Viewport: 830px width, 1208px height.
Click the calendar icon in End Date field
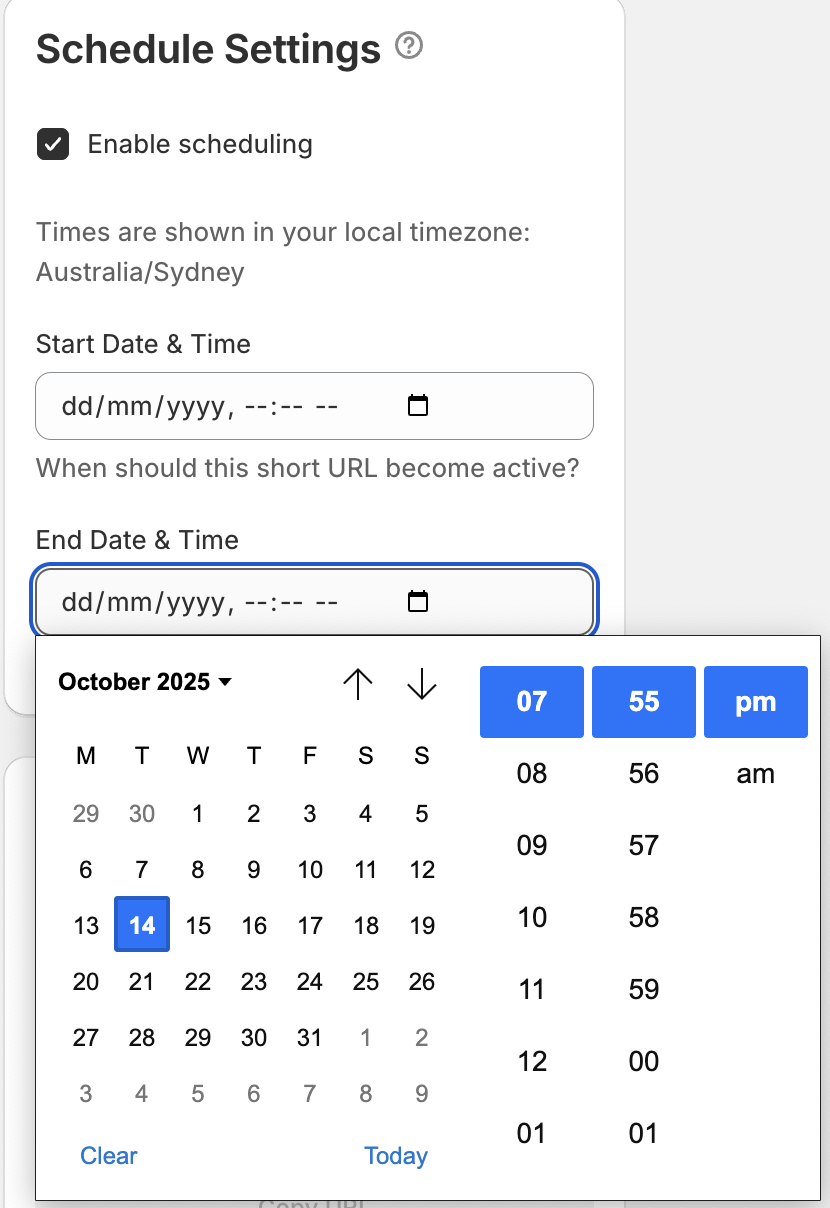[418, 601]
